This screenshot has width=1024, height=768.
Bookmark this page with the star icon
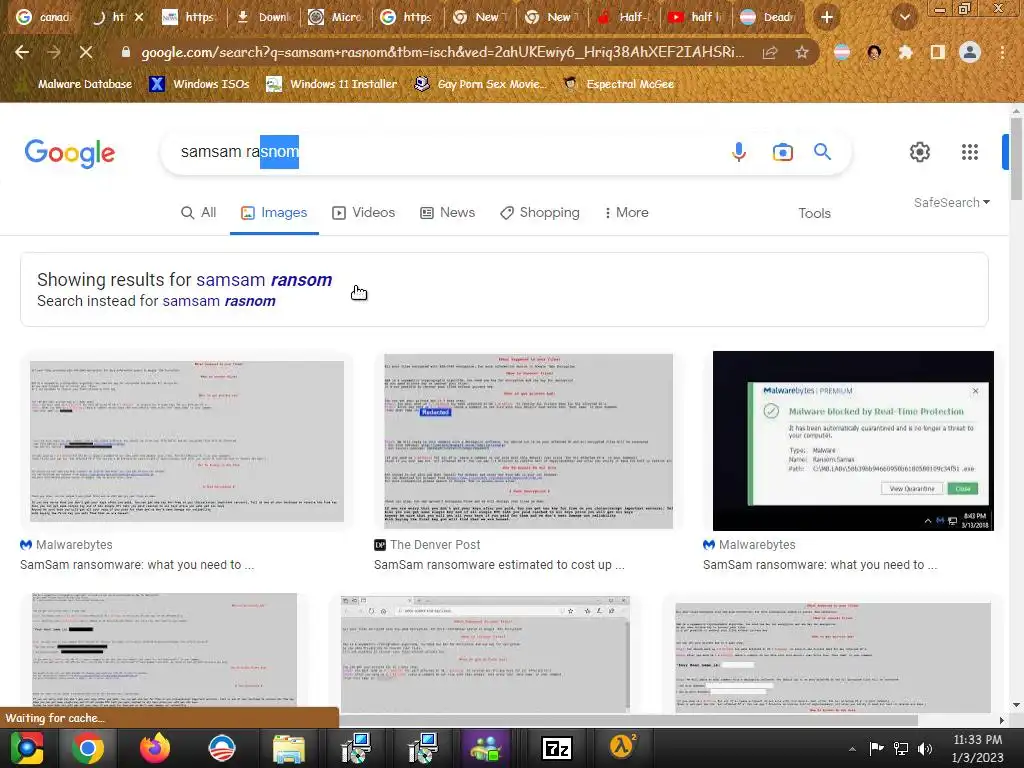[802, 52]
